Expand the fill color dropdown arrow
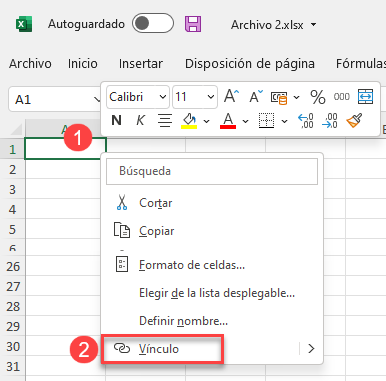The height and width of the screenshot is (381, 386). tap(206, 121)
